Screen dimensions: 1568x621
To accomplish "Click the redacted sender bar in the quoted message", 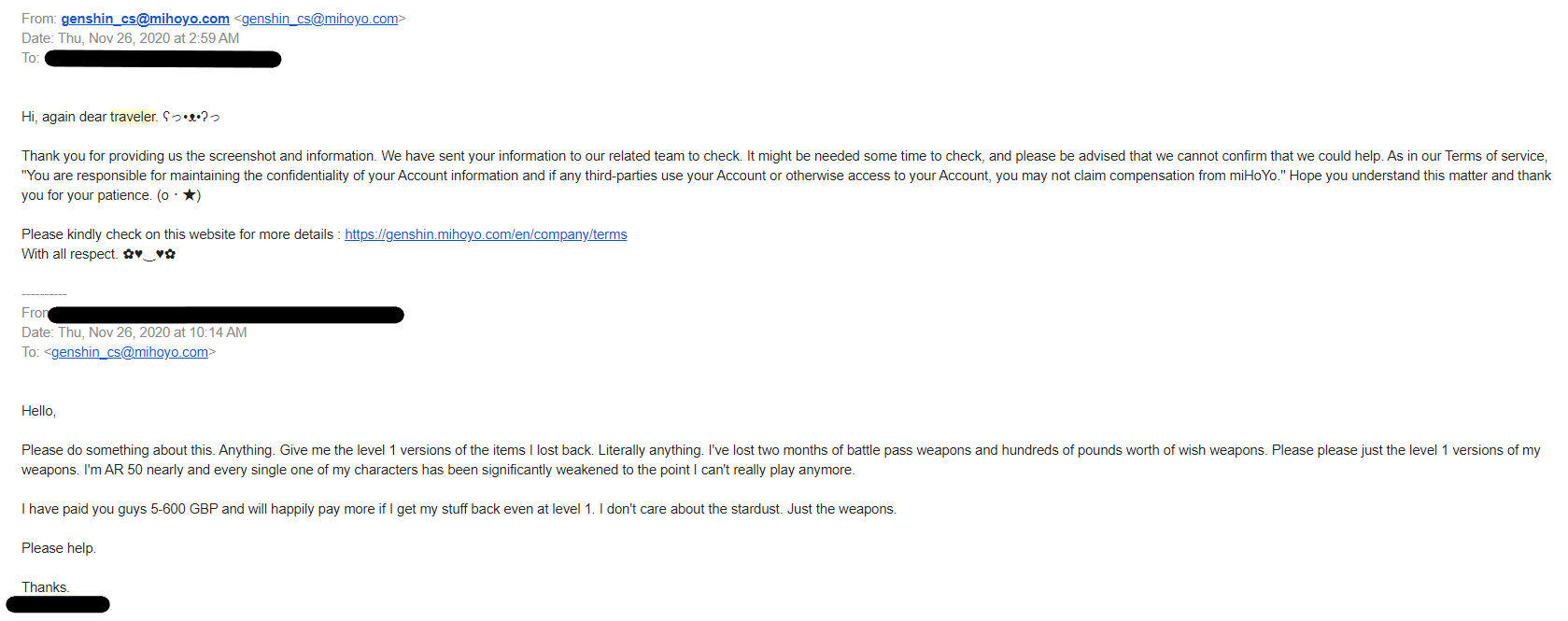I will click(x=226, y=315).
